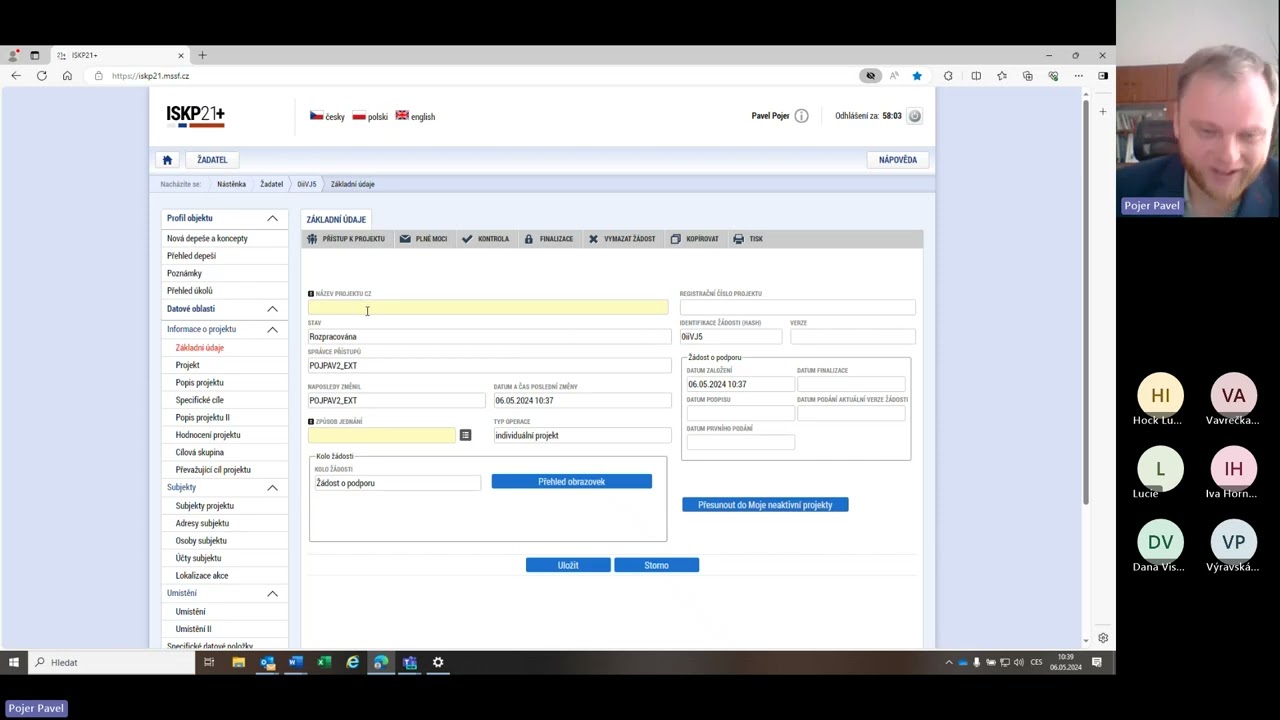Open a new browser tab

click(x=202, y=55)
